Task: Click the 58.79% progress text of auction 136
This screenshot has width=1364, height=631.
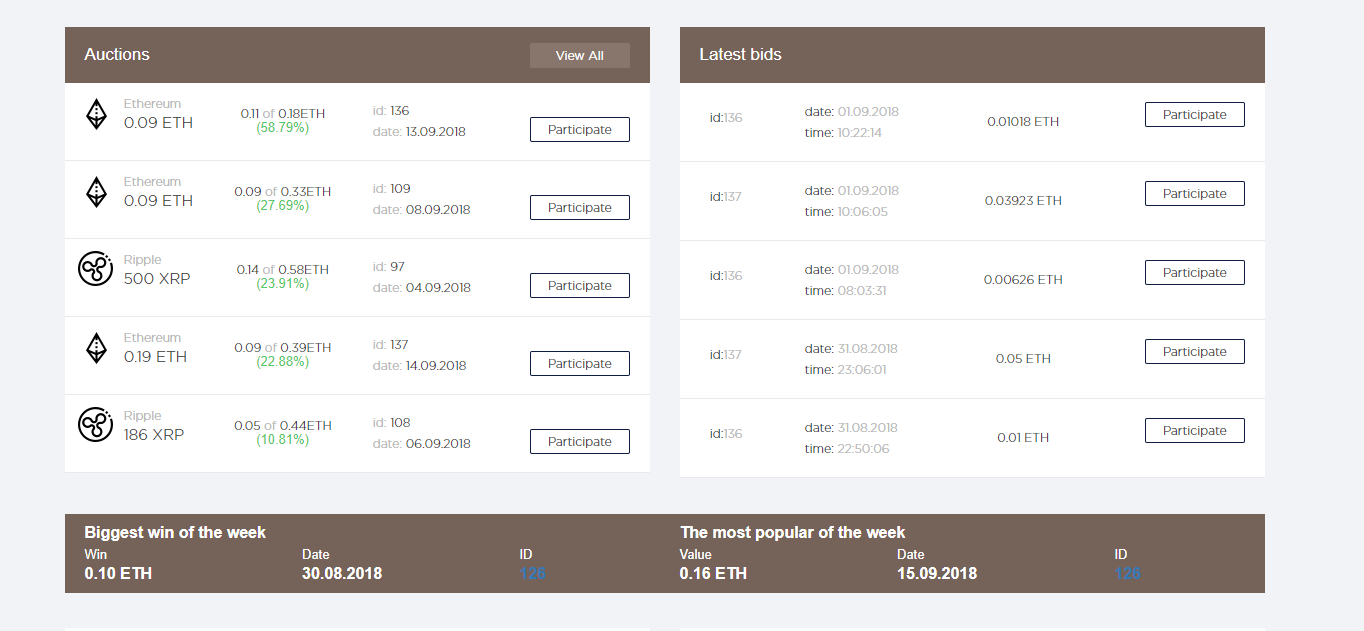Action: point(283,128)
